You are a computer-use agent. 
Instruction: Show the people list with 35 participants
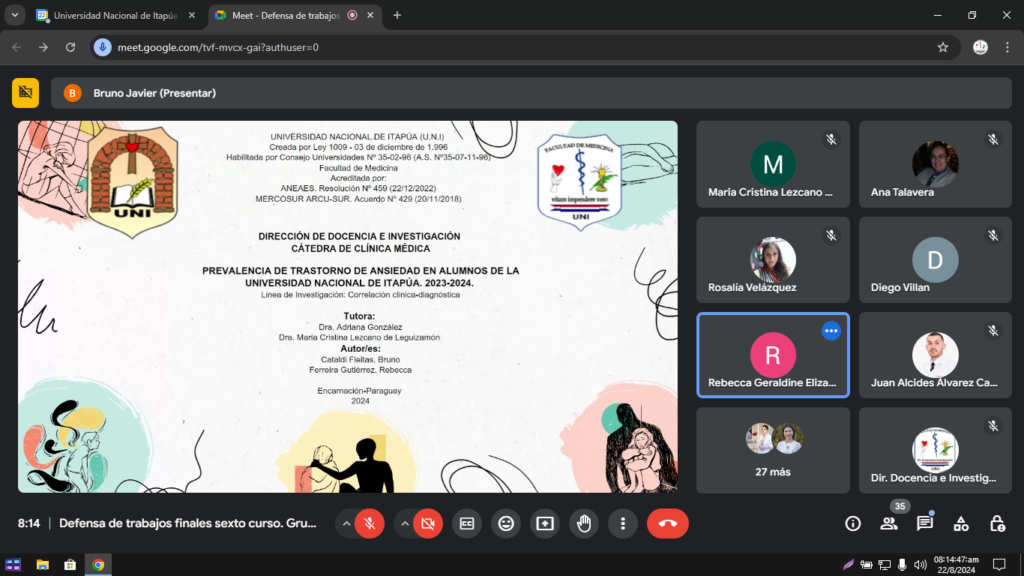pos(889,523)
